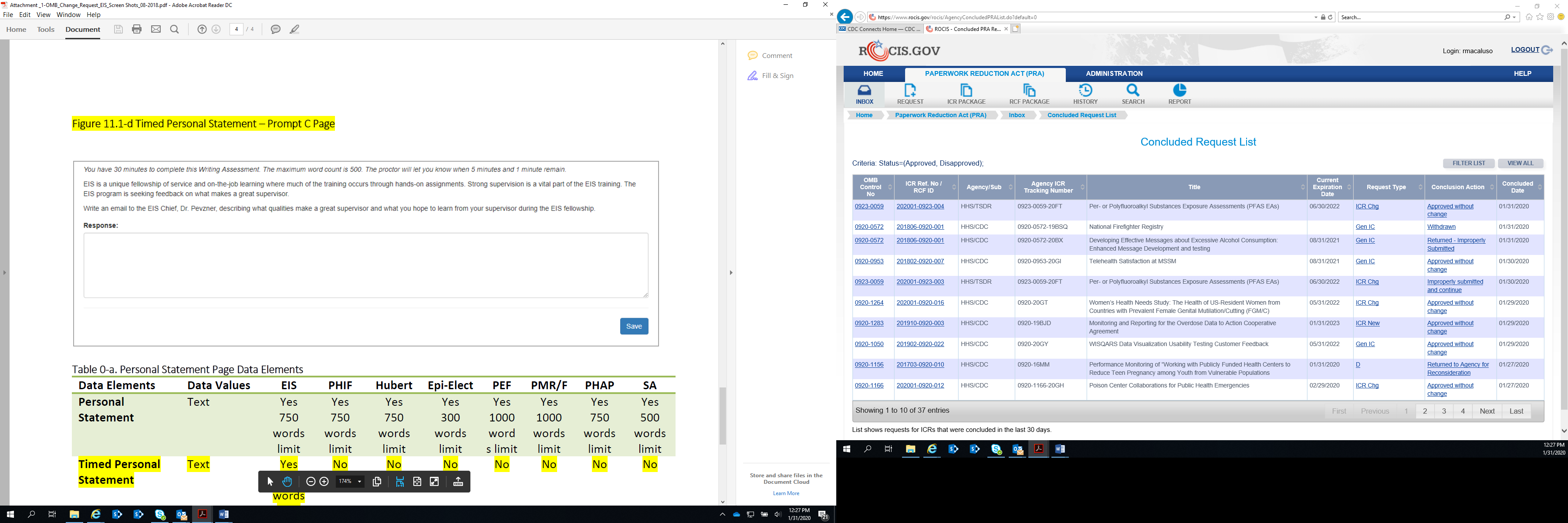Select the Hand pan tool
This screenshot has height=523, width=1568.
(287, 482)
